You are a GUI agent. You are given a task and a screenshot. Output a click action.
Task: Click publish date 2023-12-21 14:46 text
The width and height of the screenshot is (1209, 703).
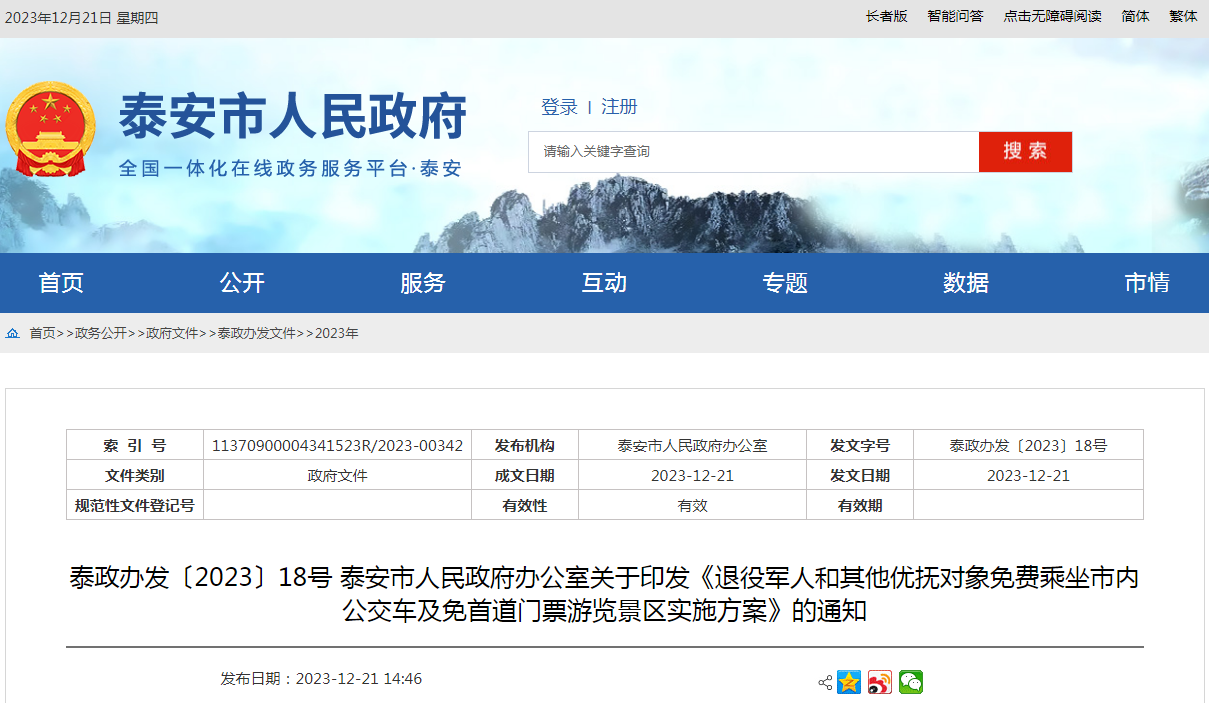click(359, 678)
